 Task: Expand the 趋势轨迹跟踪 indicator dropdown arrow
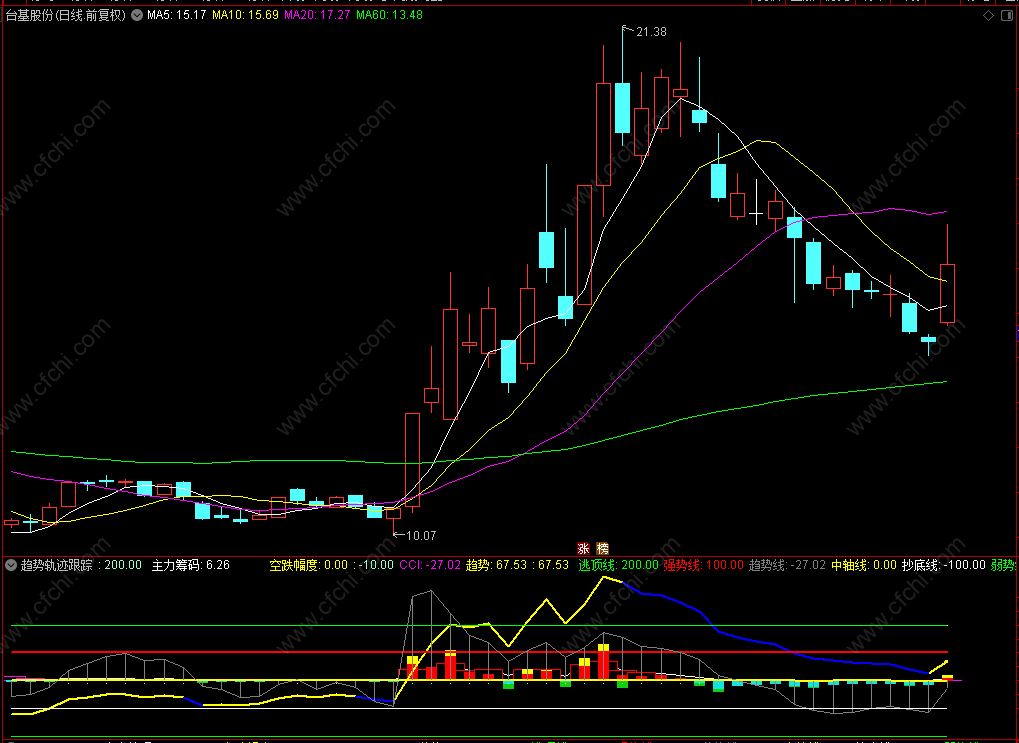click(x=11, y=565)
